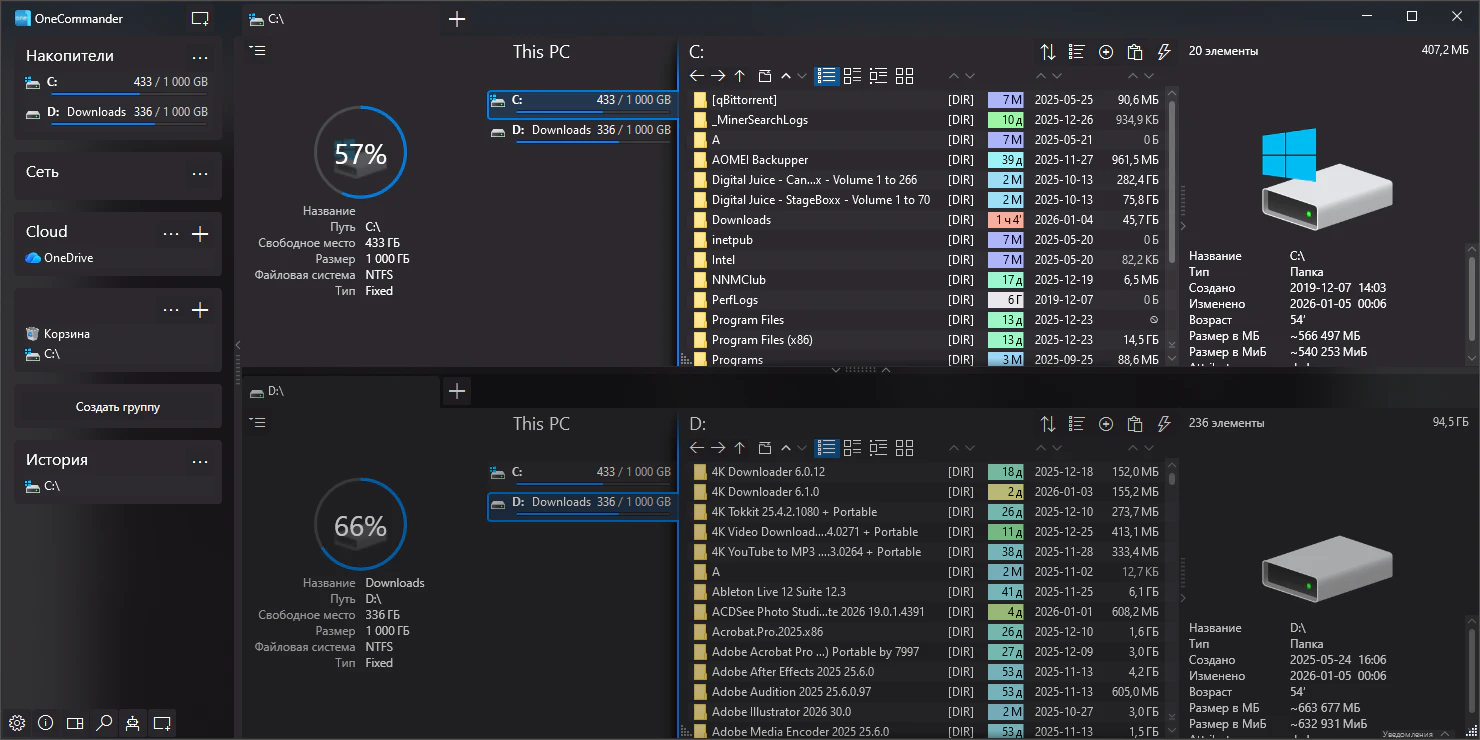The height and width of the screenshot is (740, 1480).
Task: Click sort arrows icon above C: pane
Action: tap(1048, 52)
